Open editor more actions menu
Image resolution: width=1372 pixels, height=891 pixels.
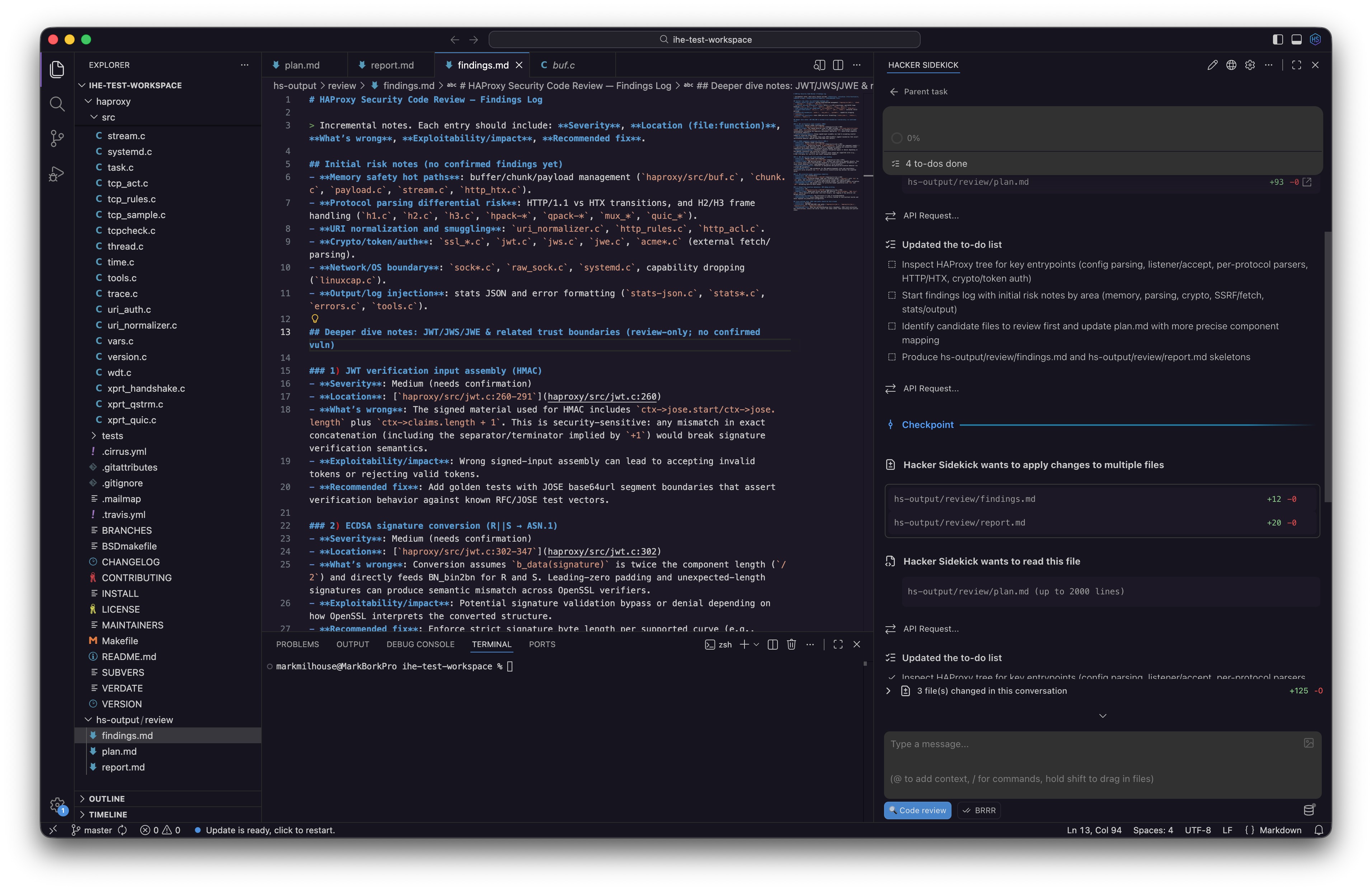[x=857, y=65]
